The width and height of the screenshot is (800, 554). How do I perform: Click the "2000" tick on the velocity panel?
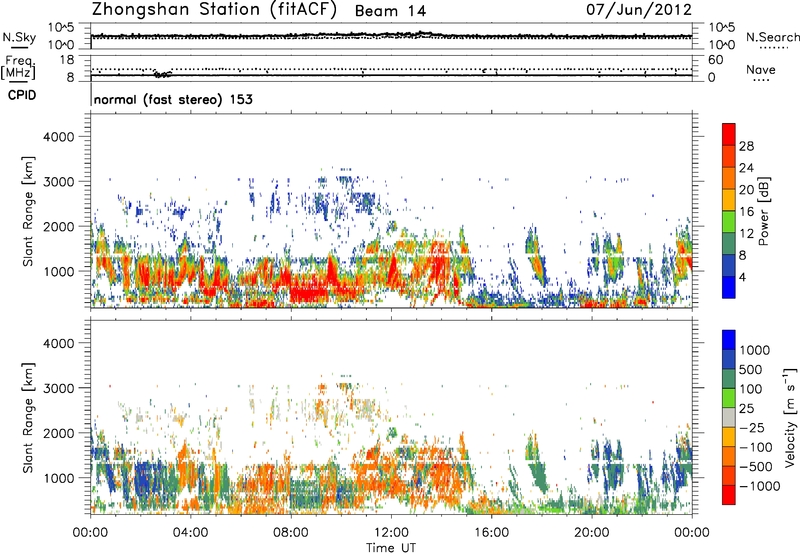click(59, 433)
